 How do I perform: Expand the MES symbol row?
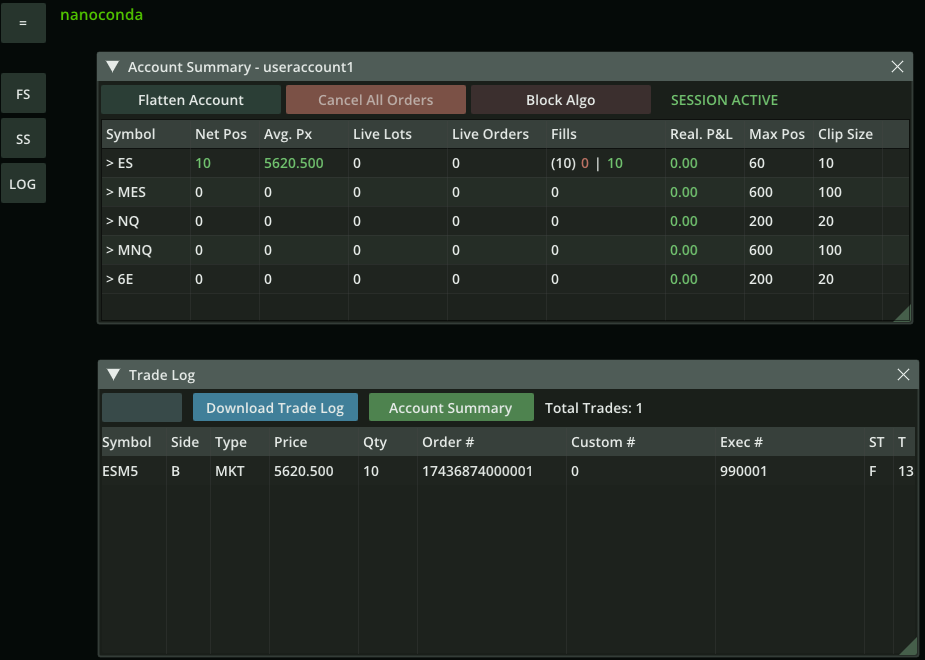125,192
